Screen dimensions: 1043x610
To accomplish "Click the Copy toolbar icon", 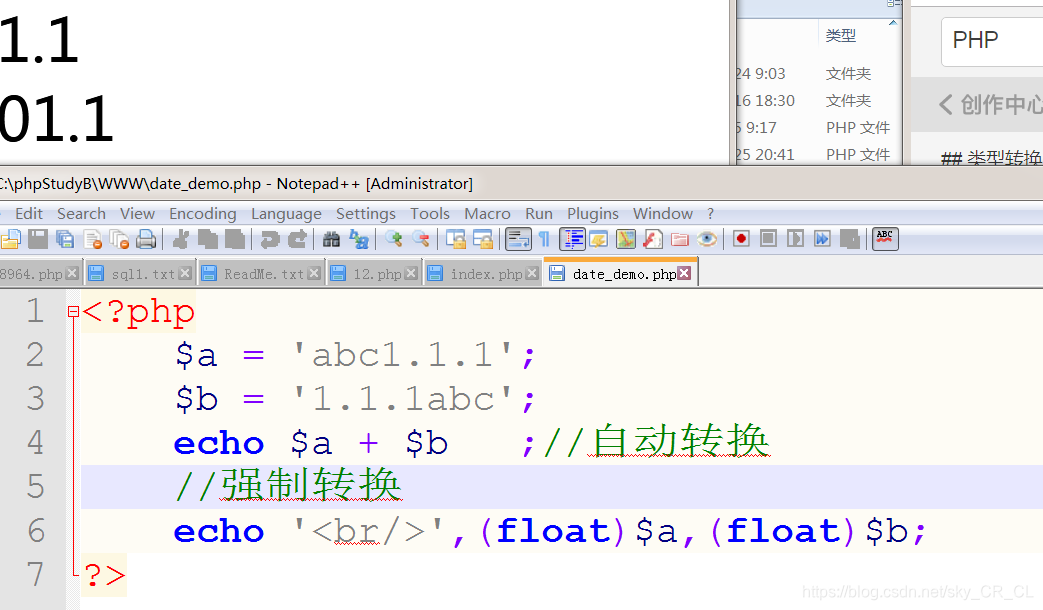I will click(x=208, y=239).
